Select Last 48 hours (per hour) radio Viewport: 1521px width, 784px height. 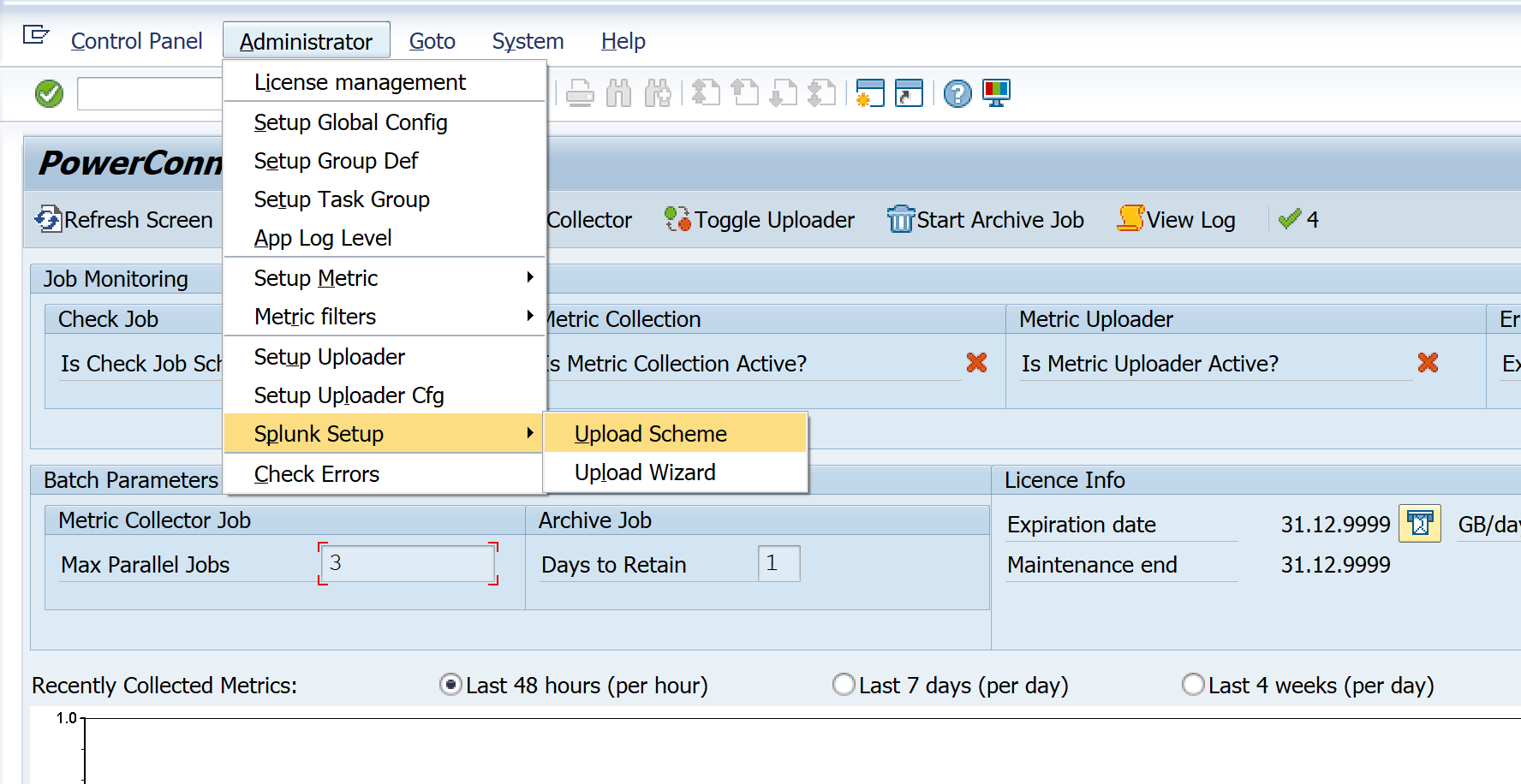(x=450, y=685)
